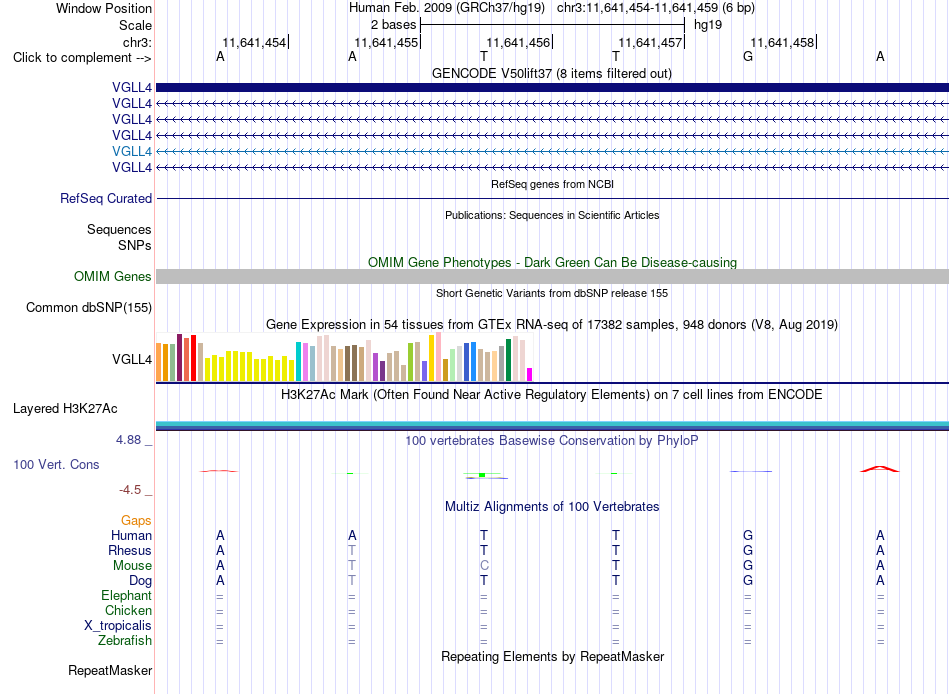This screenshot has height=694, width=950.
Task: Select the light-blue highlighted VGLL4 transcript label
Action: pyautogui.click(x=131, y=152)
